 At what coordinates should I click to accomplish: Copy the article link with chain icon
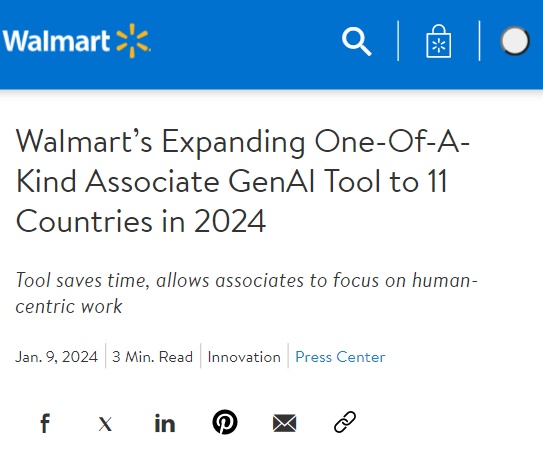[345, 422]
